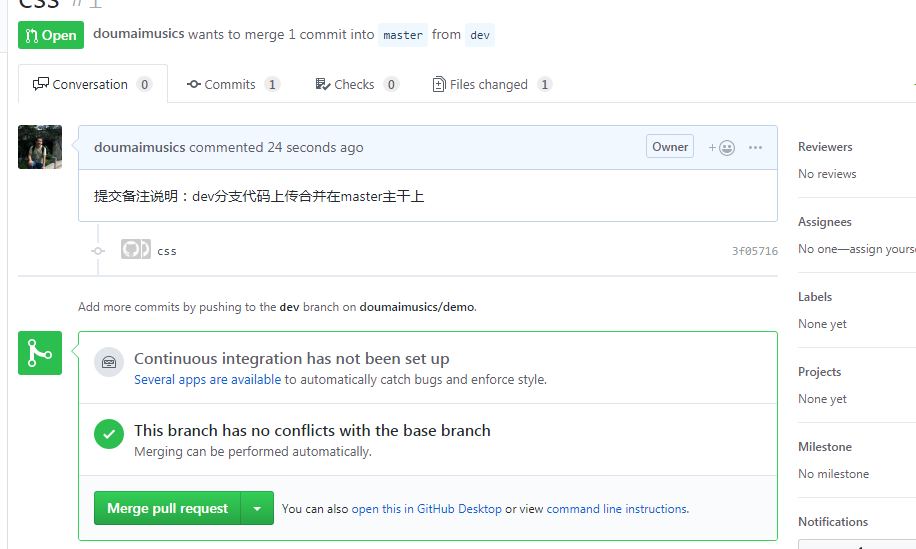View the Files changed tab
The height and width of the screenshot is (549, 916).
click(492, 84)
